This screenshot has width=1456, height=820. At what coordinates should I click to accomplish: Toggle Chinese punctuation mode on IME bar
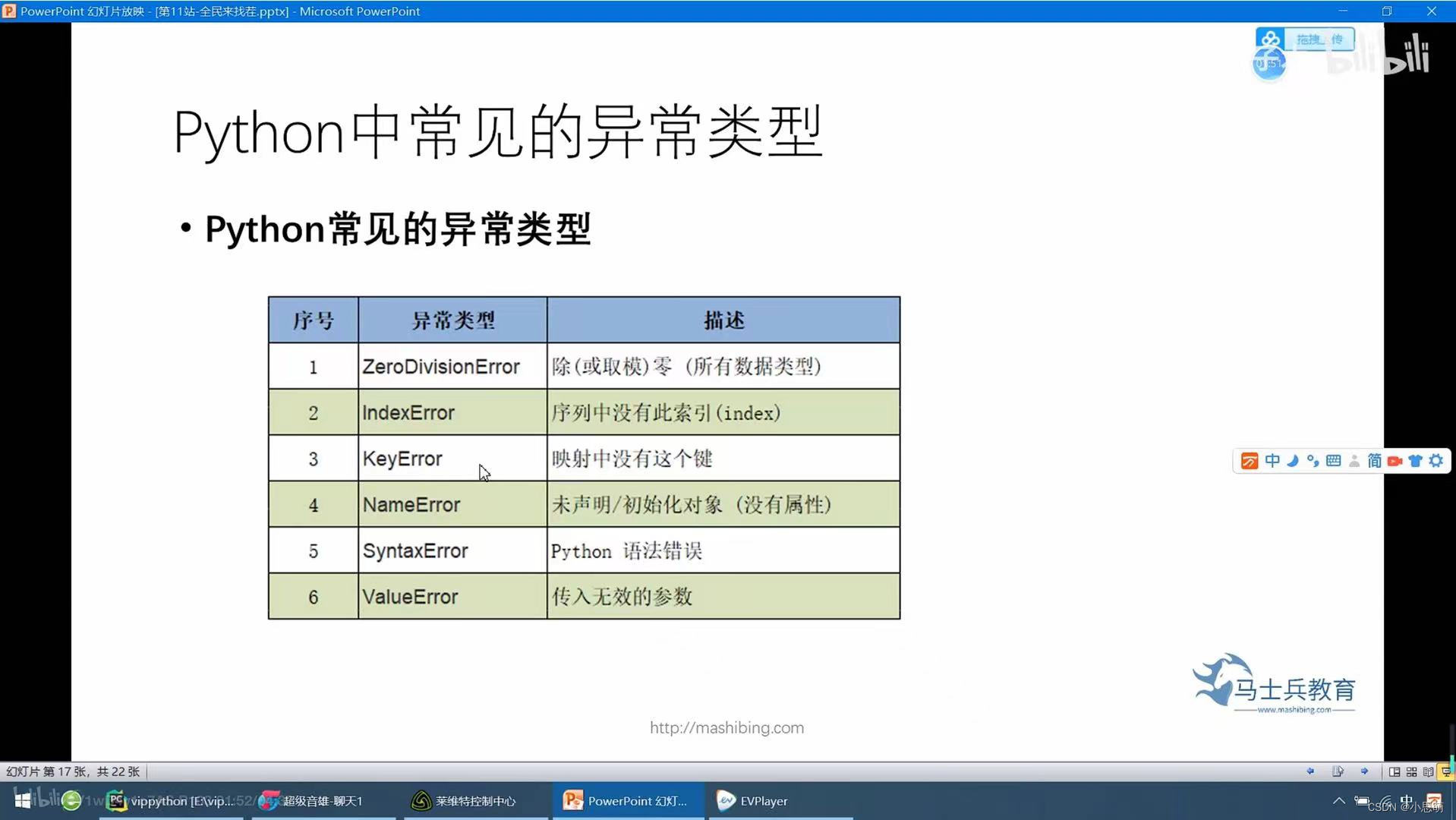point(1313,461)
